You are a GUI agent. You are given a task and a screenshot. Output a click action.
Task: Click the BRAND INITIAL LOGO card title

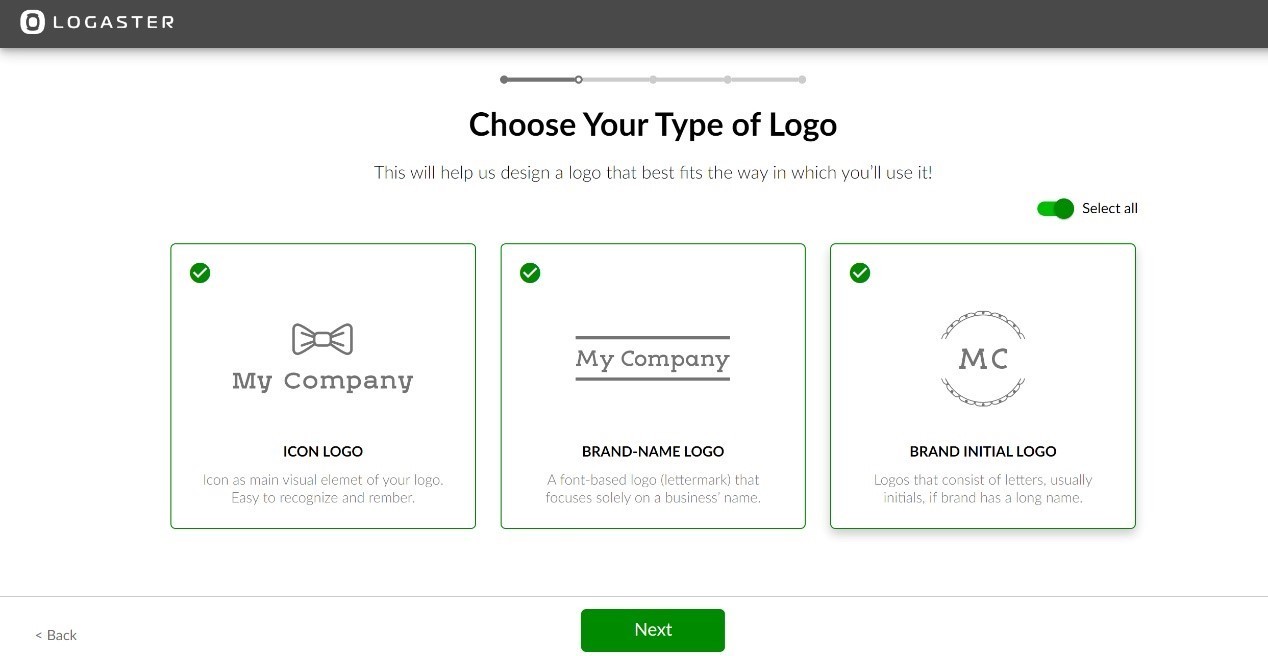click(x=983, y=451)
